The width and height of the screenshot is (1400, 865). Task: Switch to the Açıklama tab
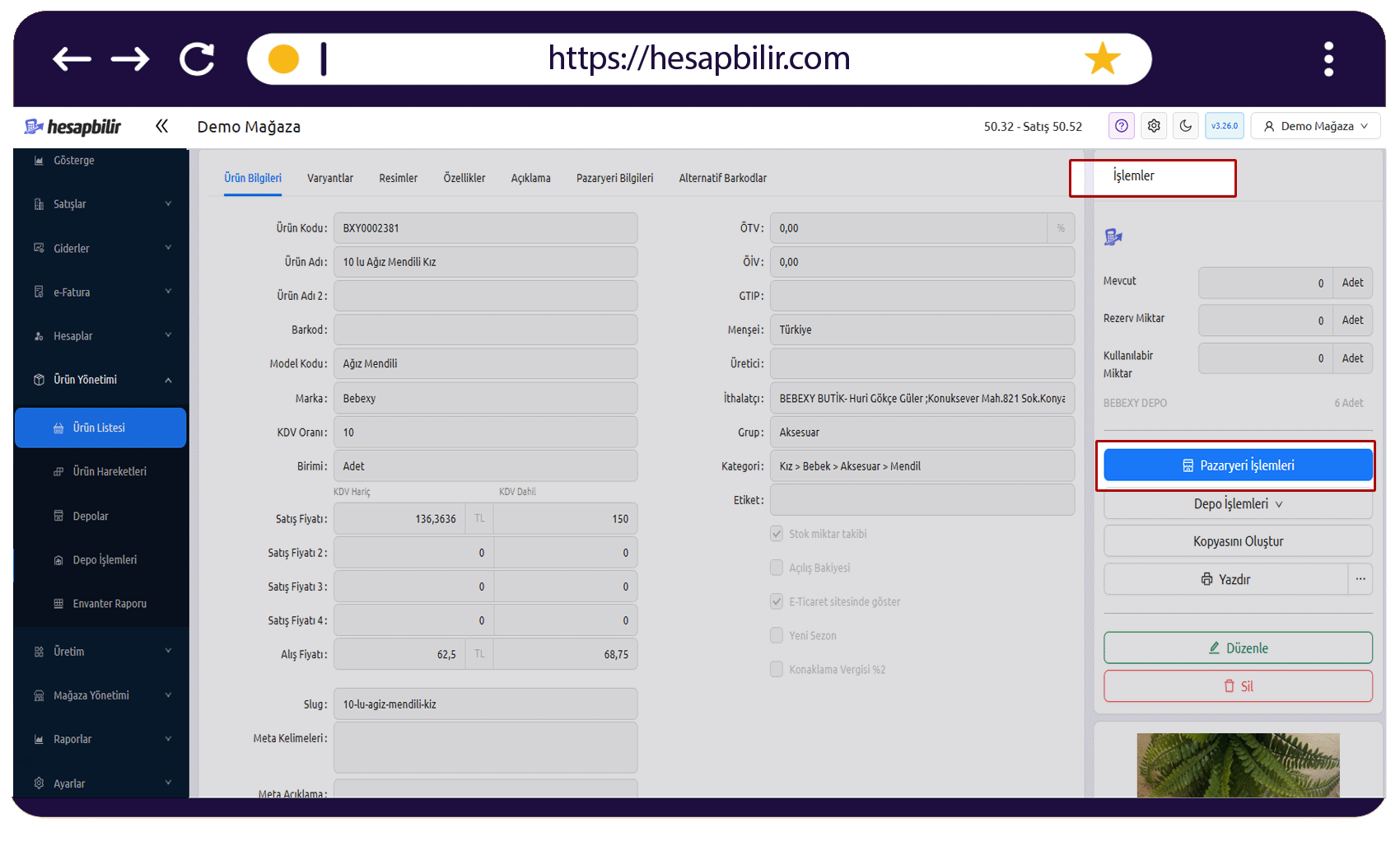coord(531,178)
